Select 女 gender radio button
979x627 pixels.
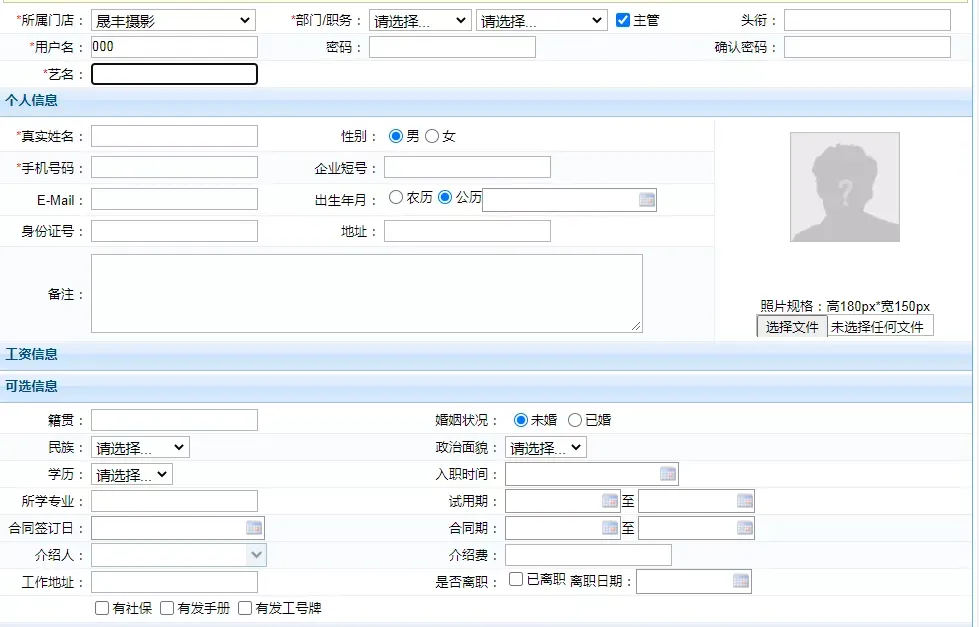tap(432, 136)
